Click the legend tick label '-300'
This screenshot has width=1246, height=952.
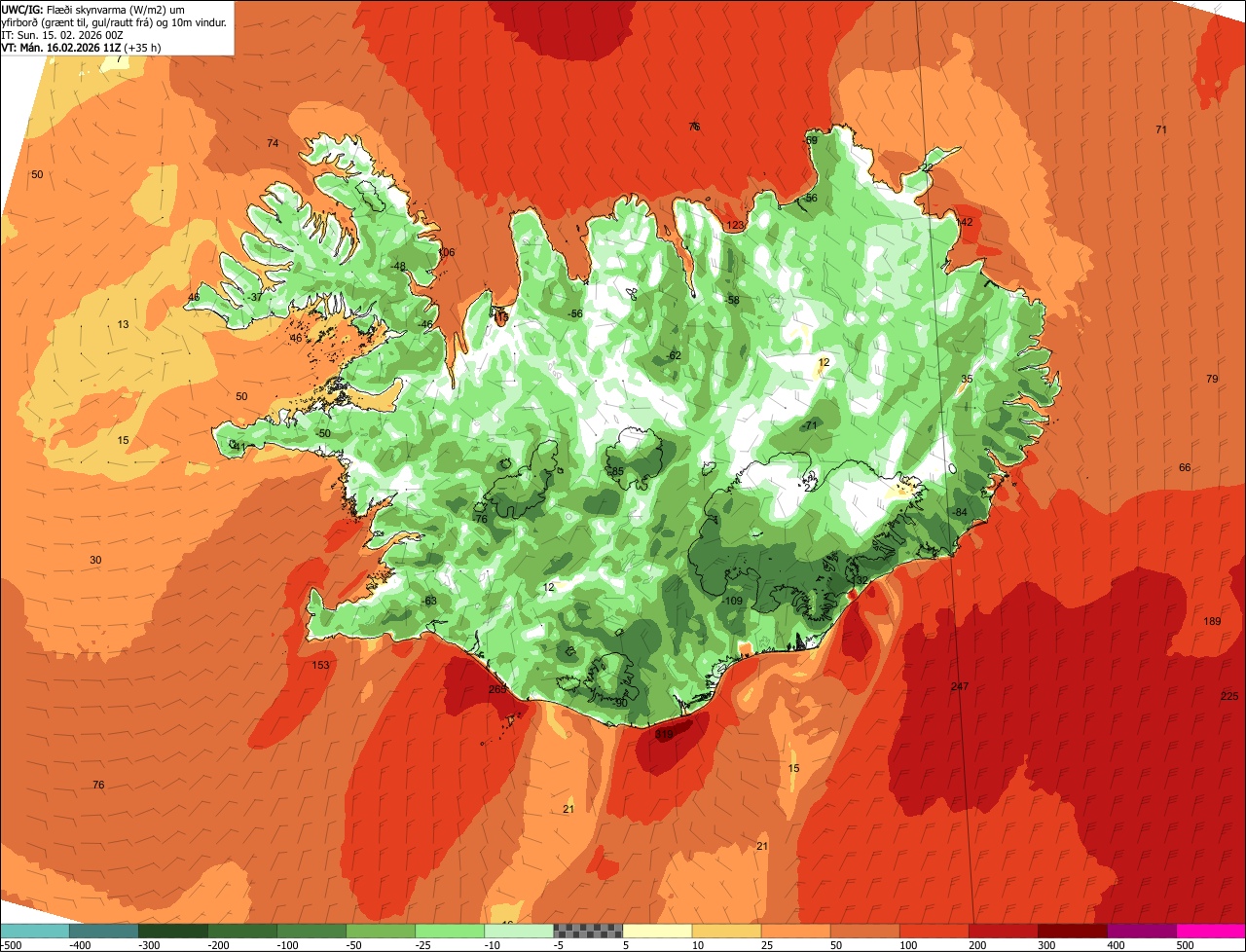pos(148,945)
